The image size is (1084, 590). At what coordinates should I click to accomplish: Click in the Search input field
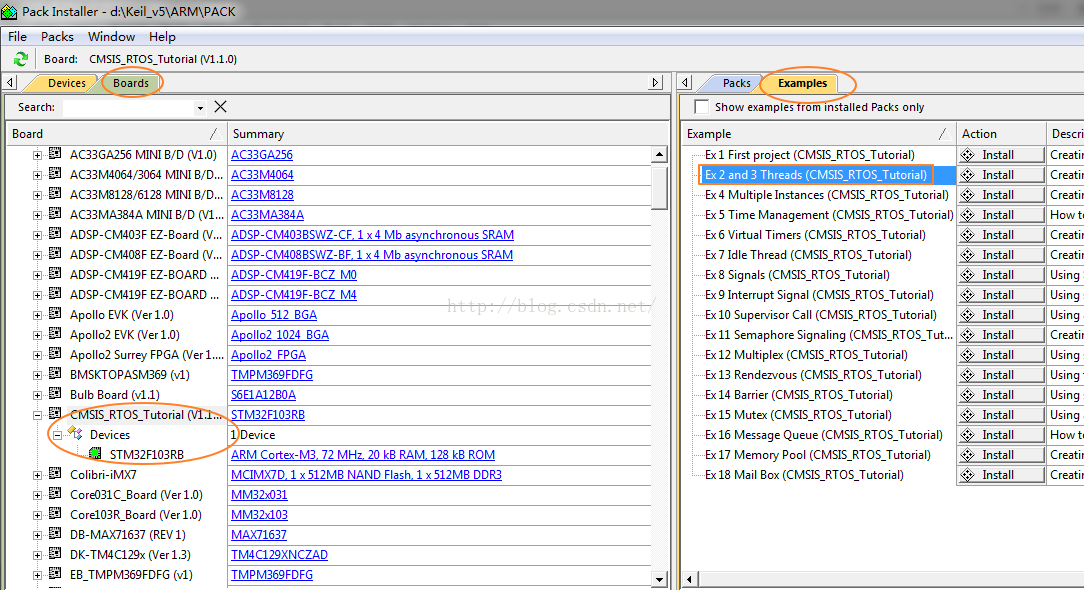point(128,107)
